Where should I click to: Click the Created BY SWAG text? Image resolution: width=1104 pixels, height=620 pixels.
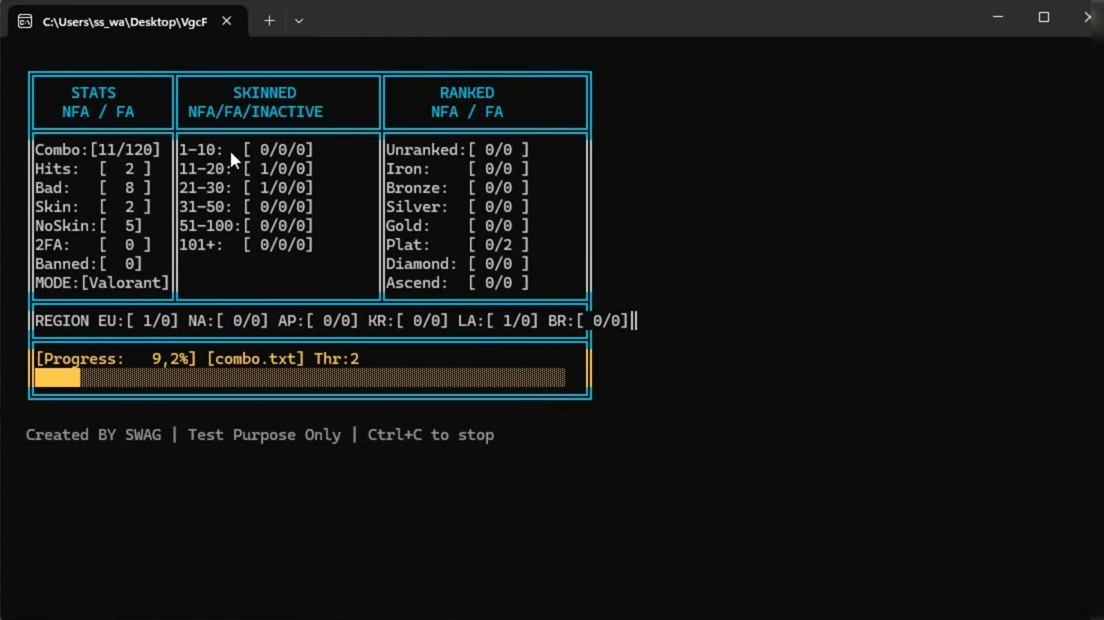coord(94,435)
